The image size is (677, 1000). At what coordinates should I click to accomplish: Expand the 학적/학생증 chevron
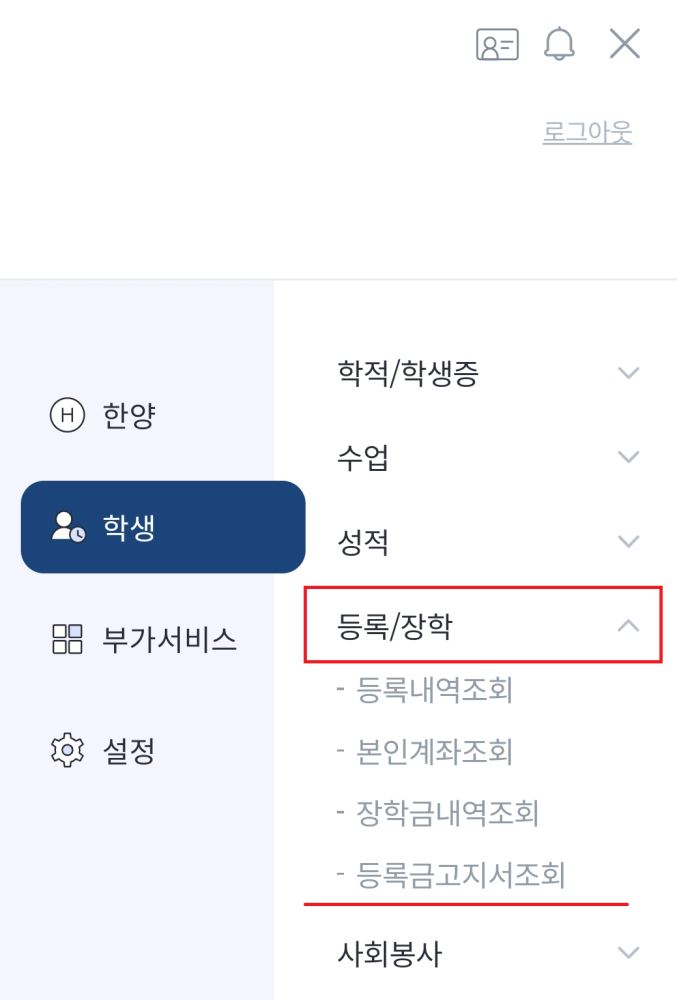point(629,372)
